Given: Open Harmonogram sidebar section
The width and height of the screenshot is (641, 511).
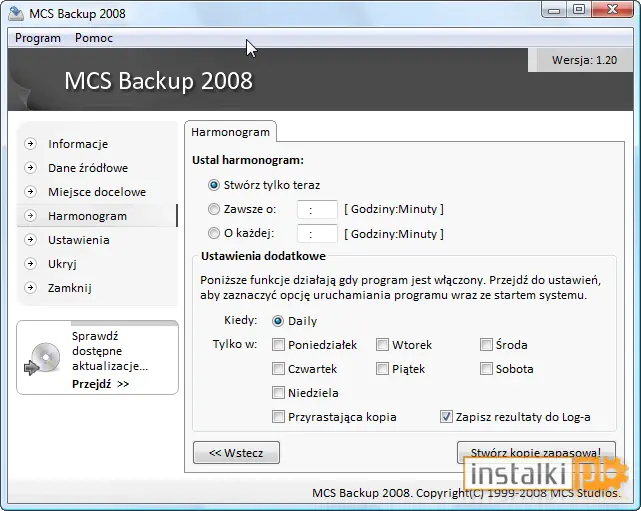Looking at the screenshot, I should (x=87, y=216).
